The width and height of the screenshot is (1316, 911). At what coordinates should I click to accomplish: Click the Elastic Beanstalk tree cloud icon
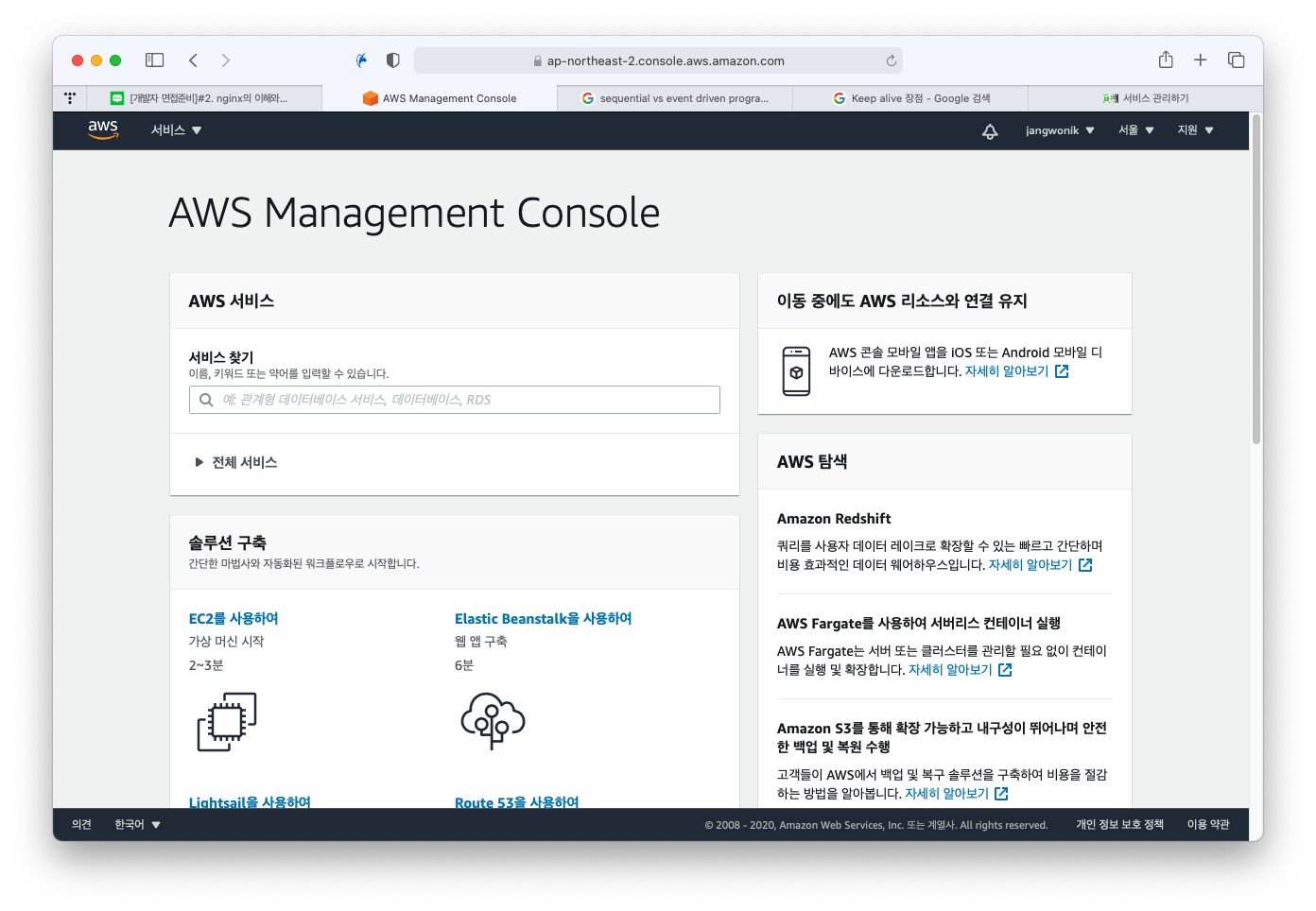[493, 720]
